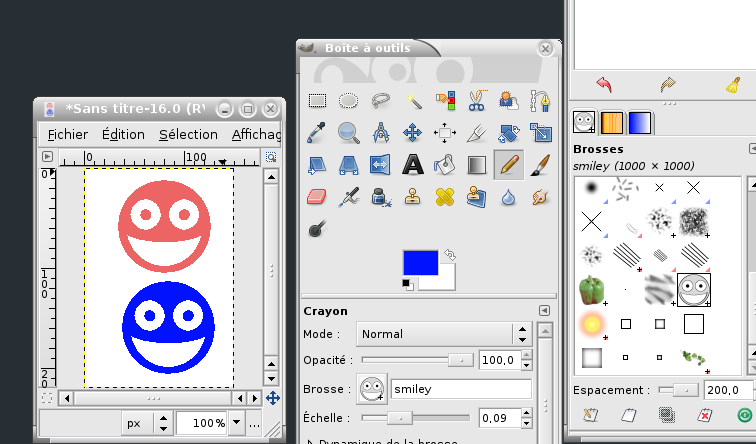Reset colors to default black and white

tap(407, 285)
